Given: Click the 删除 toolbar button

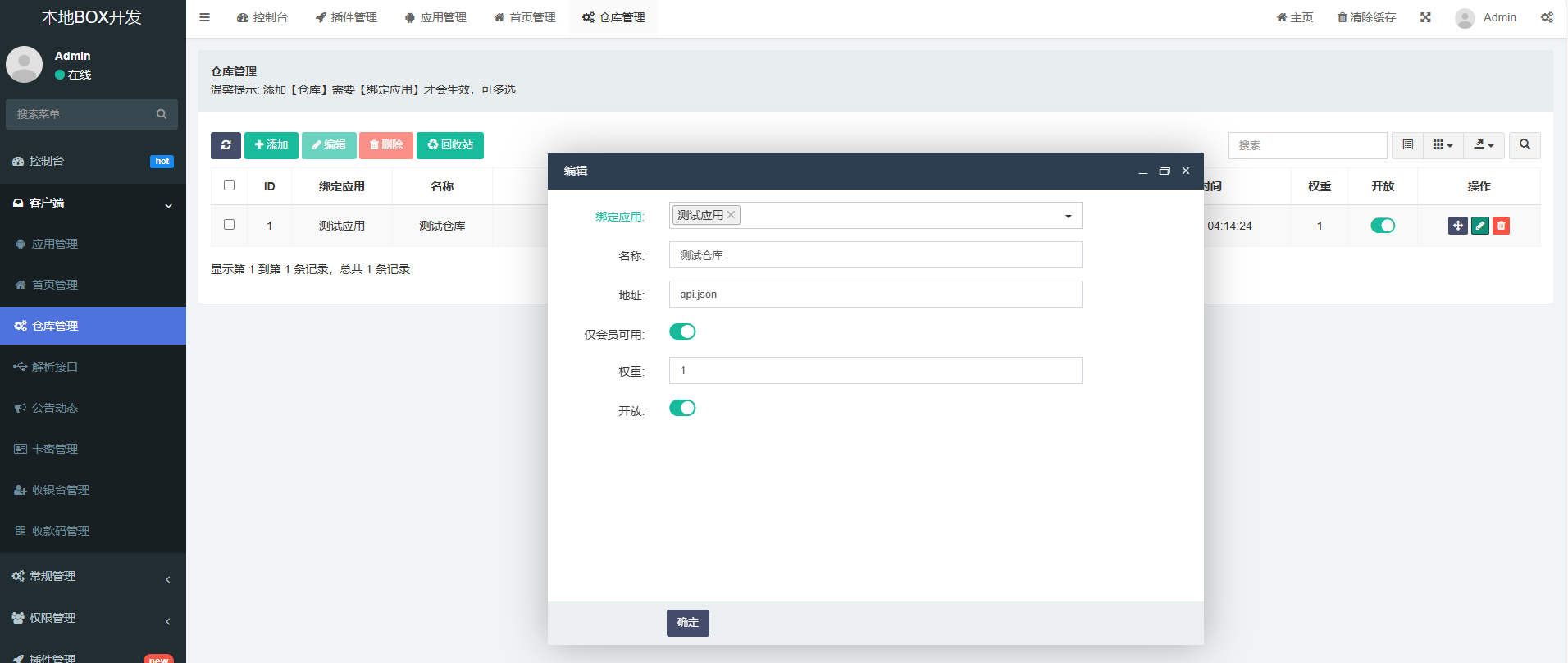Looking at the screenshot, I should 386,145.
